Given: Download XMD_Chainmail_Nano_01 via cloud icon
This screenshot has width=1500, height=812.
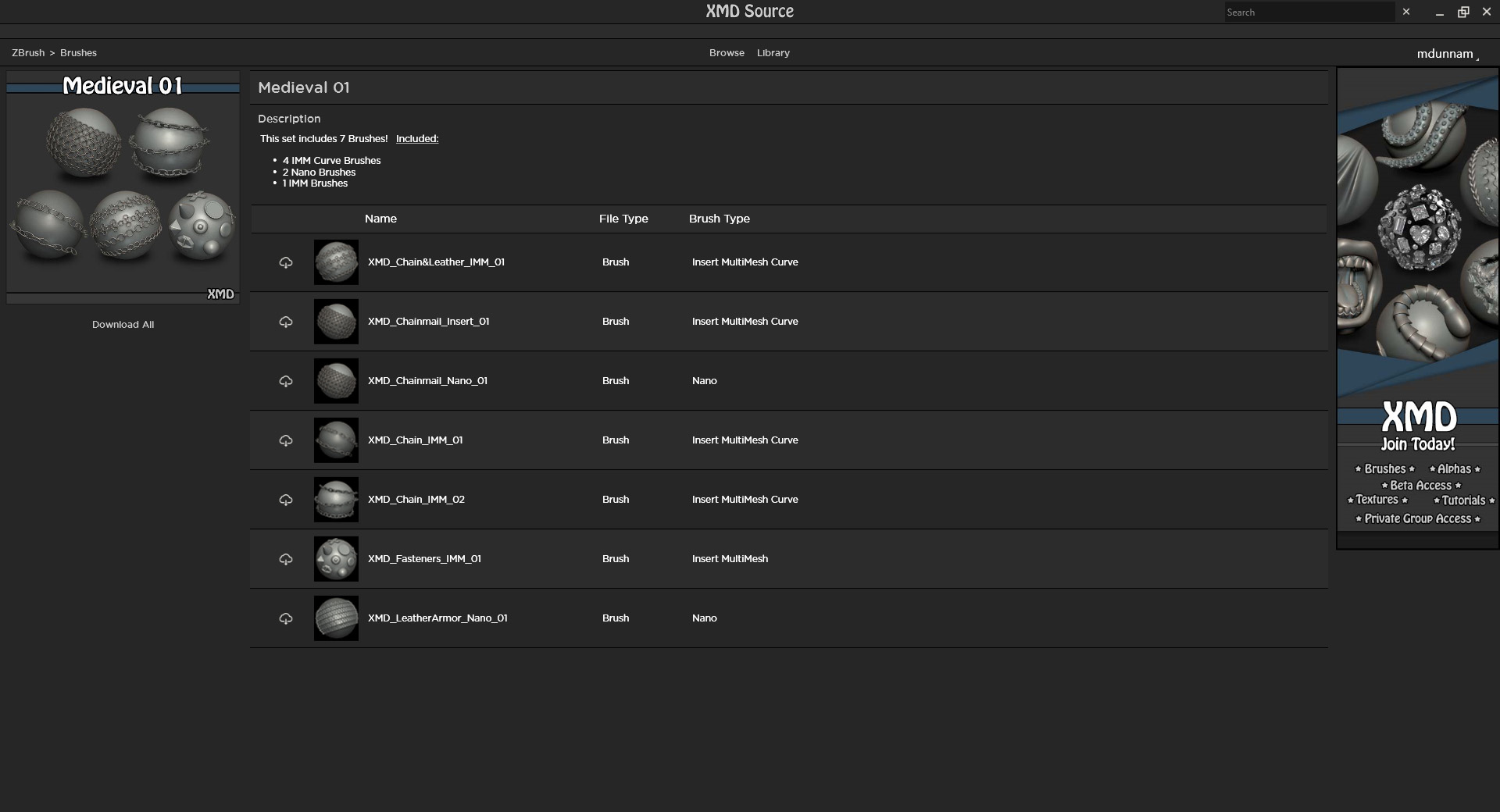Looking at the screenshot, I should tap(286, 381).
